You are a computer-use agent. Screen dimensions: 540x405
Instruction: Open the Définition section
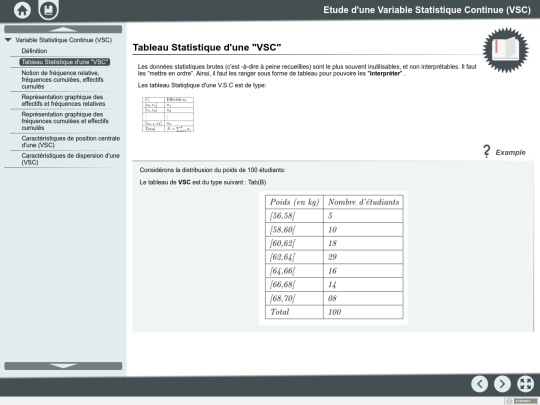pos(34,51)
